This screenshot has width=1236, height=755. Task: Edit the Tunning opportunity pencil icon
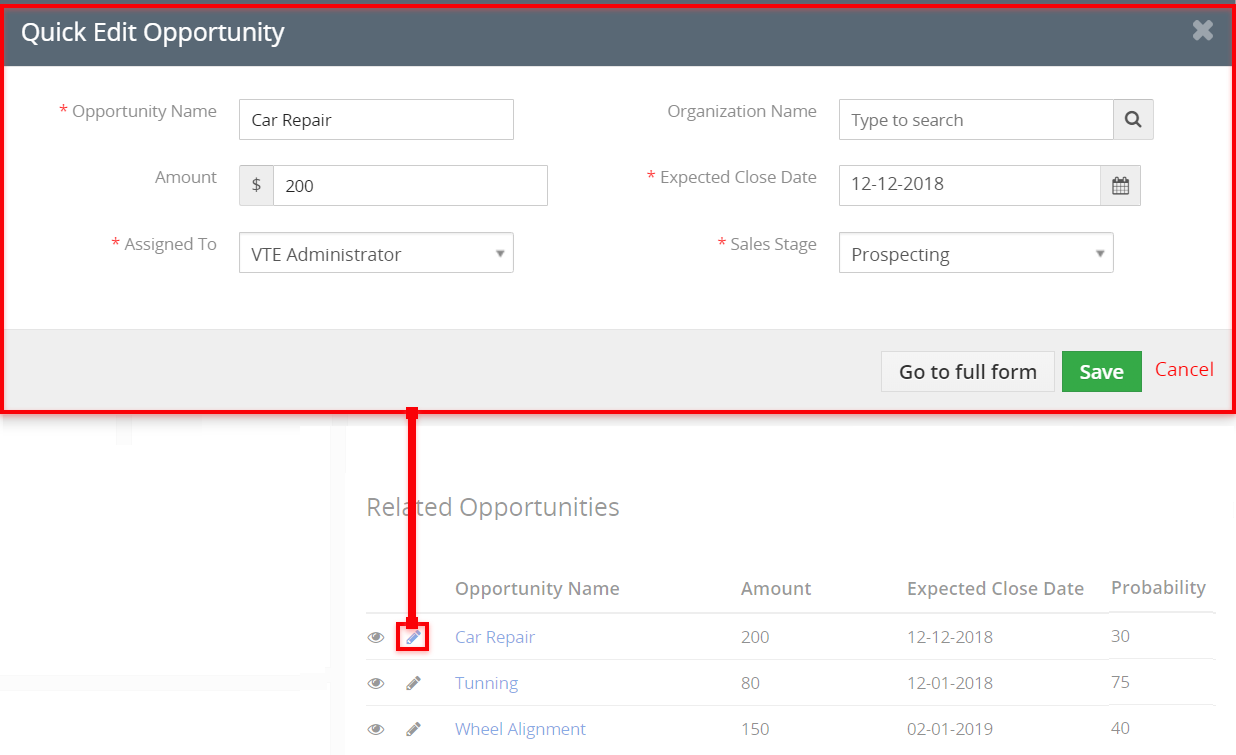[413, 683]
